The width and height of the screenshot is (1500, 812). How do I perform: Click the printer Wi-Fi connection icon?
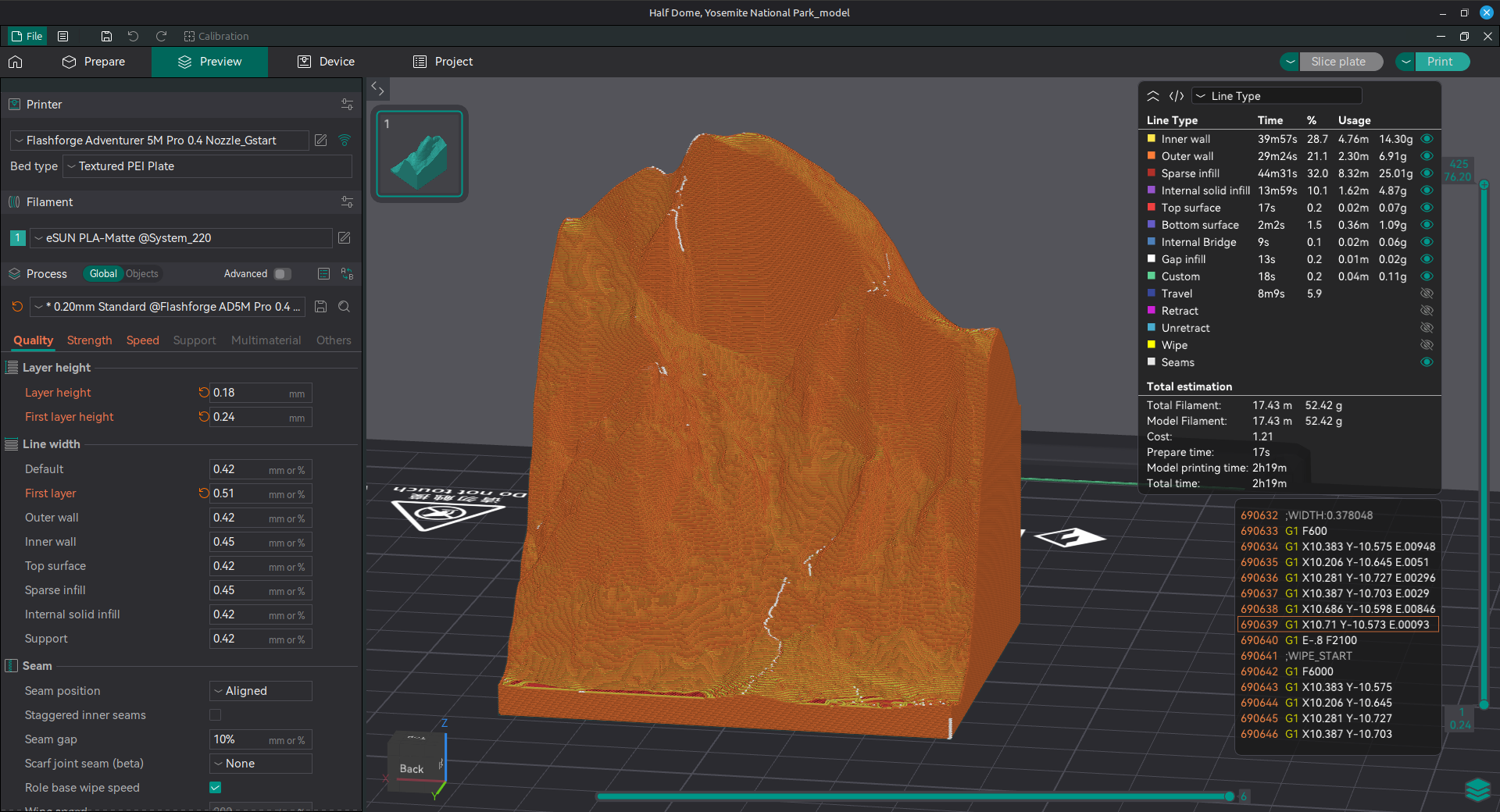pos(345,141)
